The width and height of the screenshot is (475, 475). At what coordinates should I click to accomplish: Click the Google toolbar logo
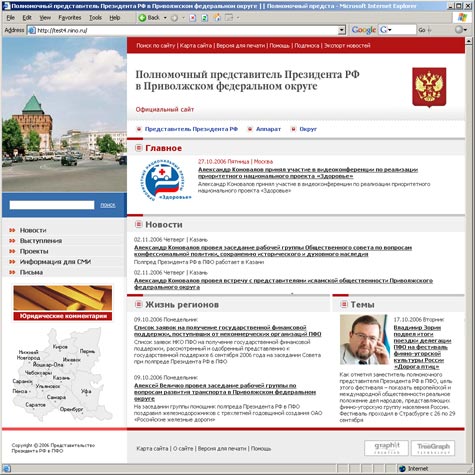(364, 30)
